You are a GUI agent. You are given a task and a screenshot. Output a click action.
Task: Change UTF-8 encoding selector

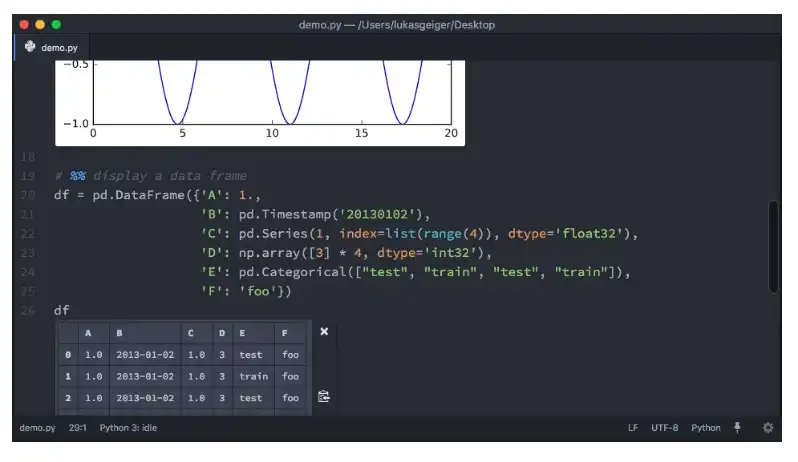pyautogui.click(x=665, y=428)
